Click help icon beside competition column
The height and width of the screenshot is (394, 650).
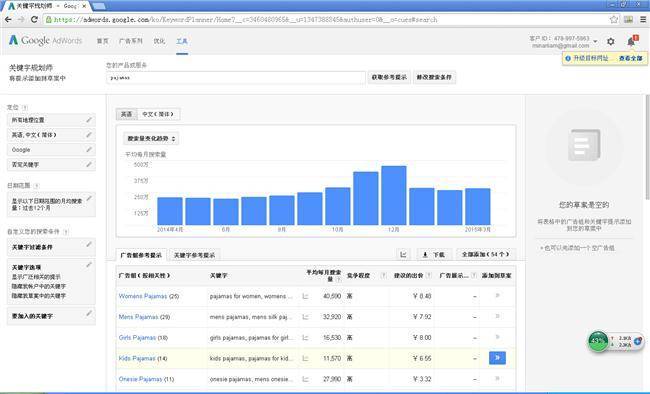(383, 275)
